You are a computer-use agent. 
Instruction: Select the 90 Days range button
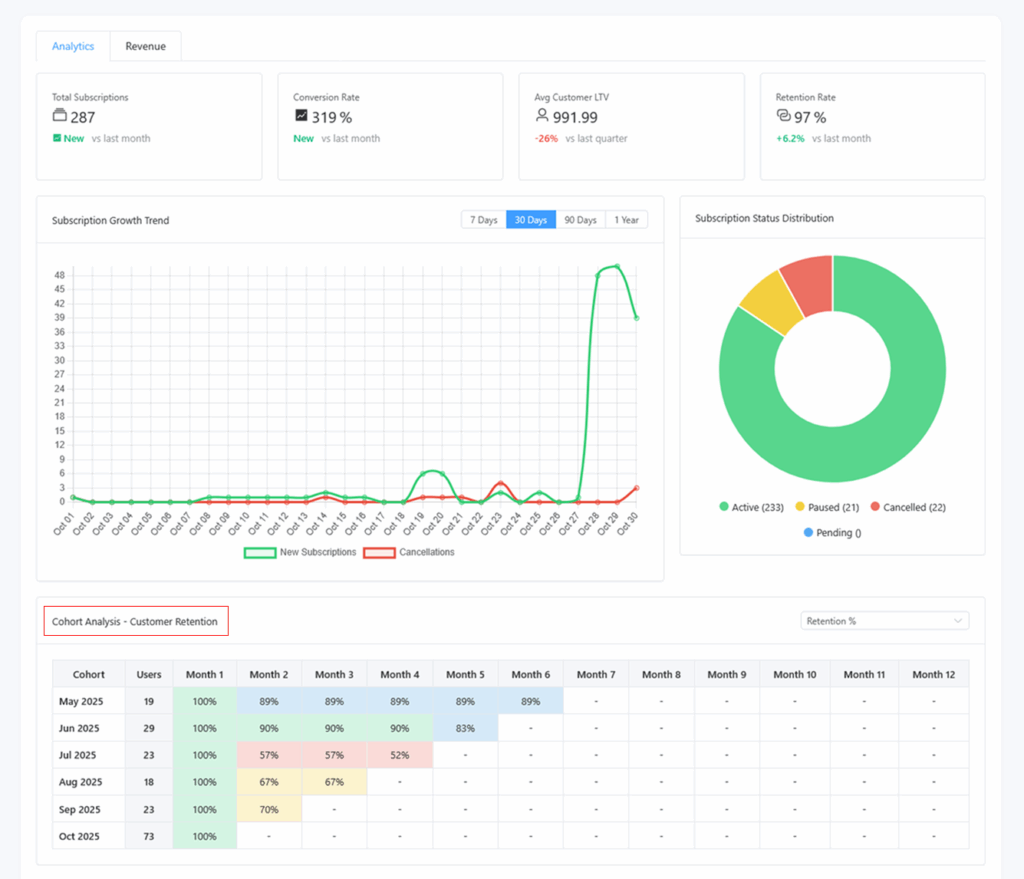coord(580,220)
